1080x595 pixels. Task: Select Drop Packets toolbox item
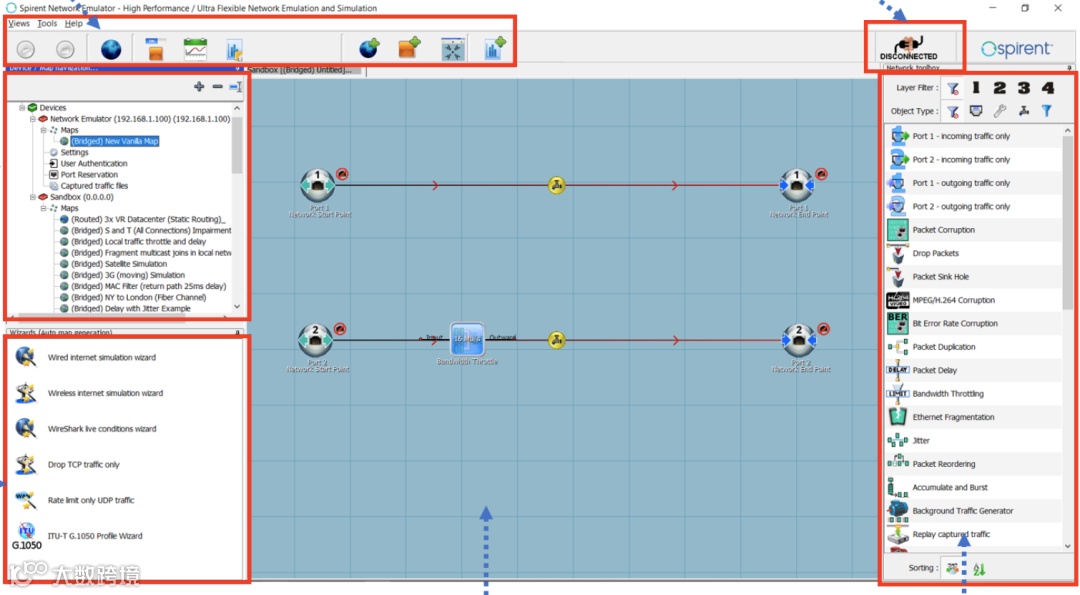974,253
